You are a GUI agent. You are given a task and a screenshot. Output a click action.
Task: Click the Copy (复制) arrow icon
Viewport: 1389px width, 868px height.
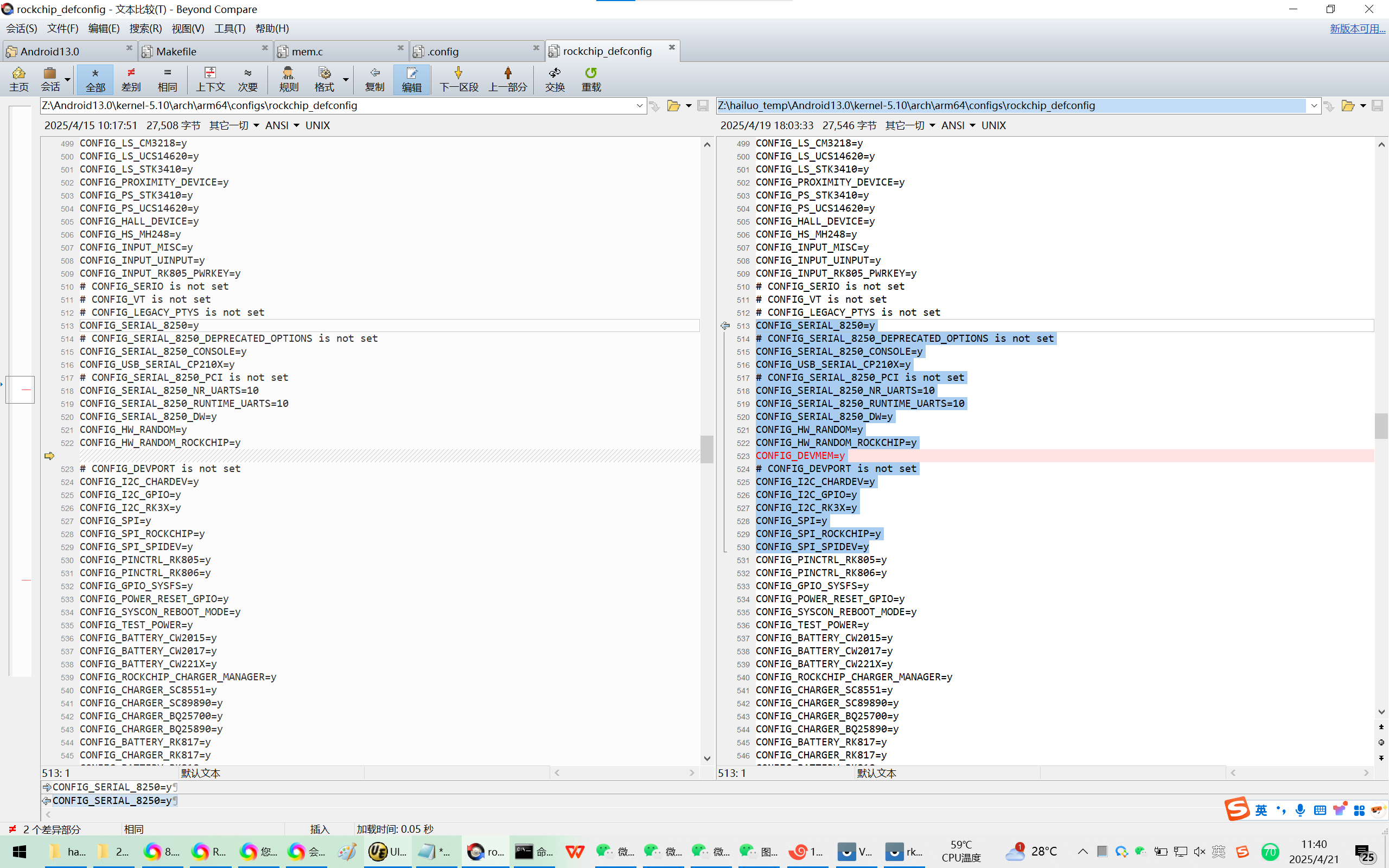pyautogui.click(x=374, y=79)
